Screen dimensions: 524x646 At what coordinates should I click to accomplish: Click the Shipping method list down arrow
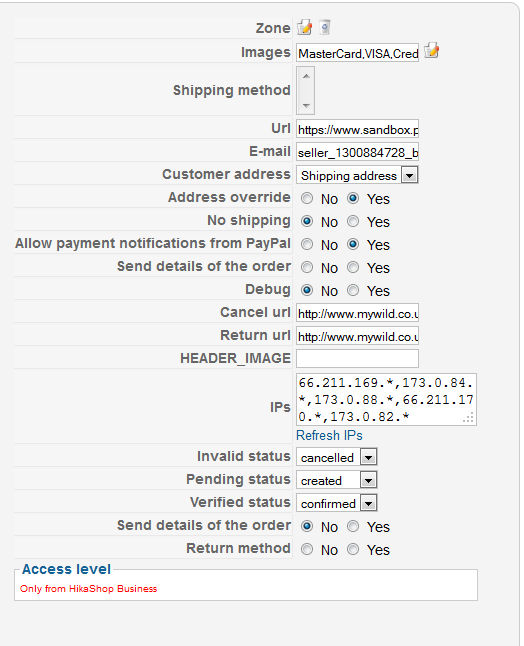(x=306, y=106)
